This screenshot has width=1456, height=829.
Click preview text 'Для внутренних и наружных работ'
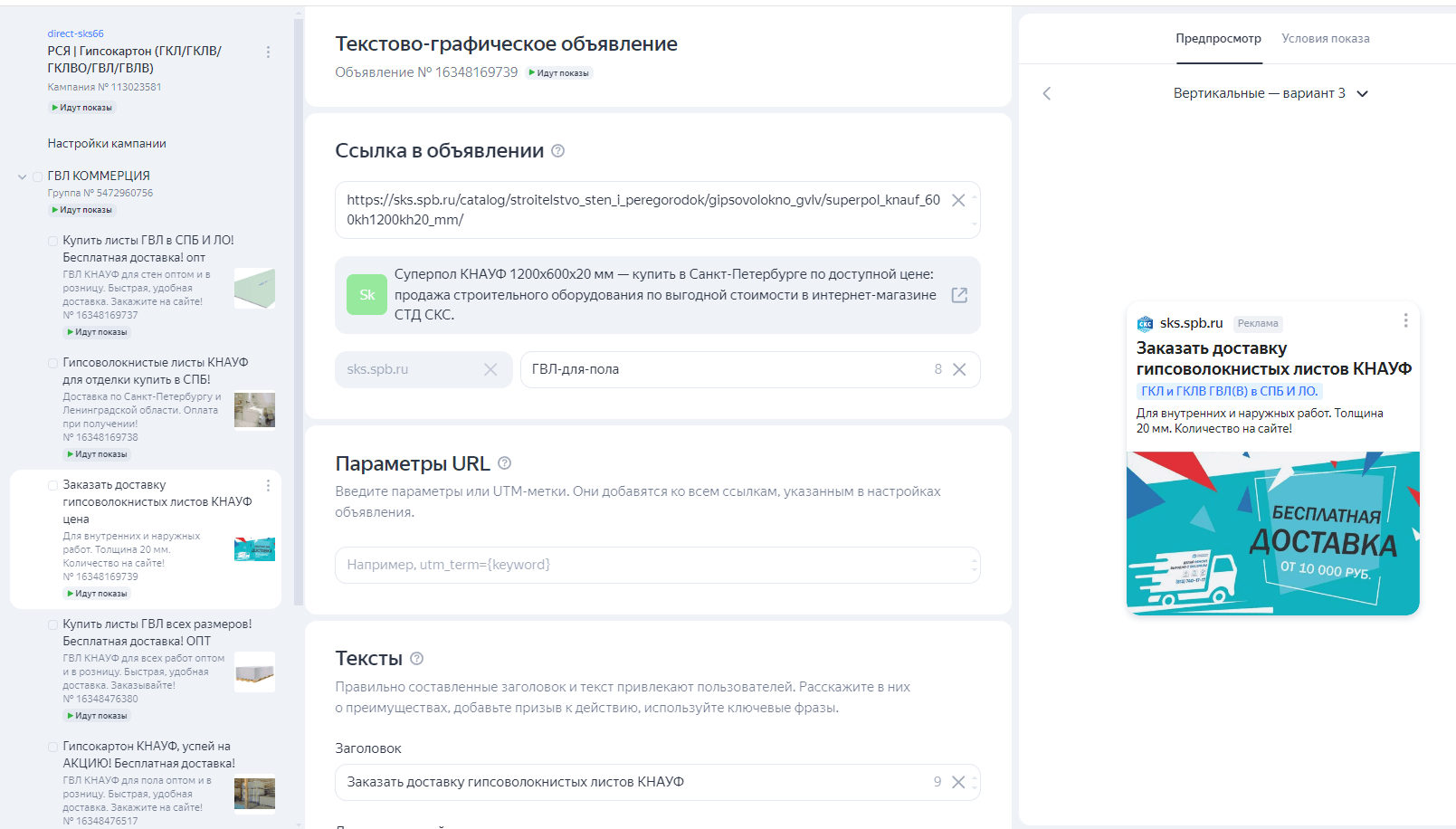1260,421
